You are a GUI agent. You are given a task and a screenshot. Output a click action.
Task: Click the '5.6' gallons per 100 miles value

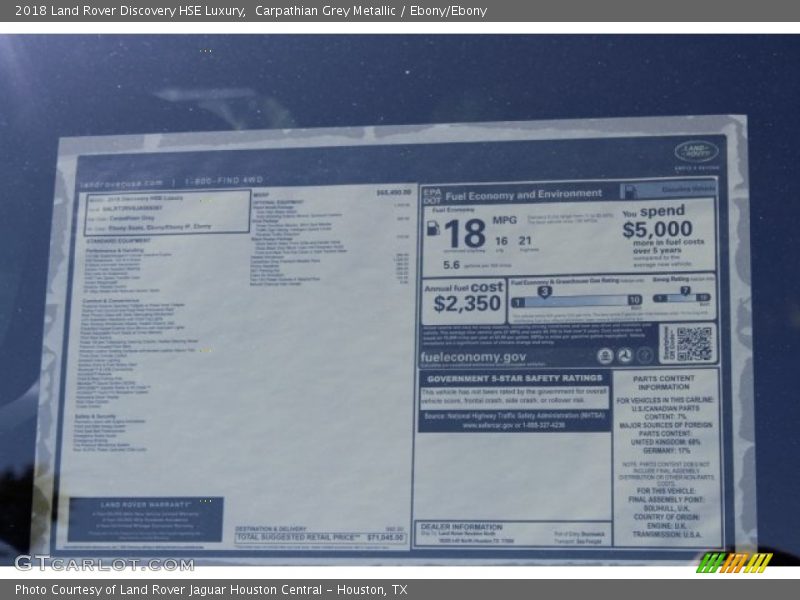[451, 265]
